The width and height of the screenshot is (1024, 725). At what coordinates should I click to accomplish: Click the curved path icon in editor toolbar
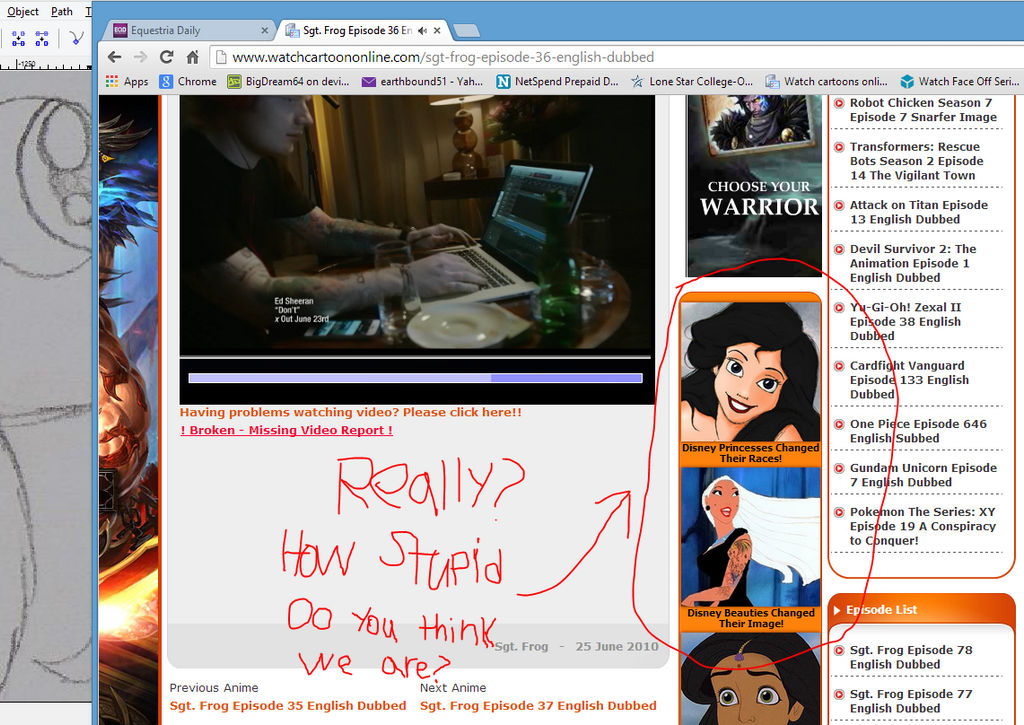coord(76,39)
